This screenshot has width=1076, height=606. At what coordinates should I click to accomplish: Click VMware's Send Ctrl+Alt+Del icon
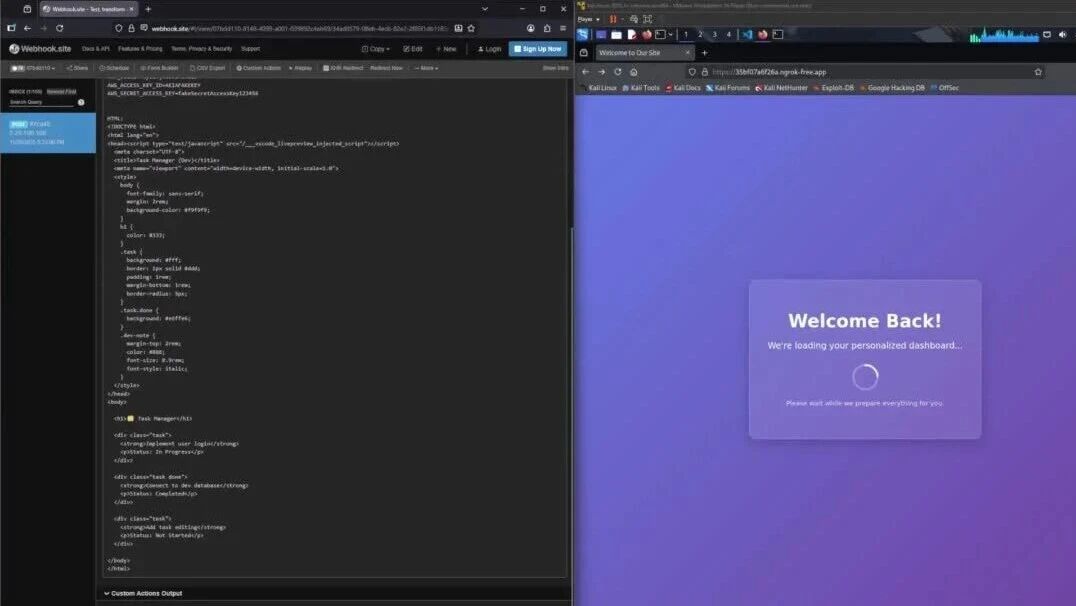pyautogui.click(x=634, y=19)
